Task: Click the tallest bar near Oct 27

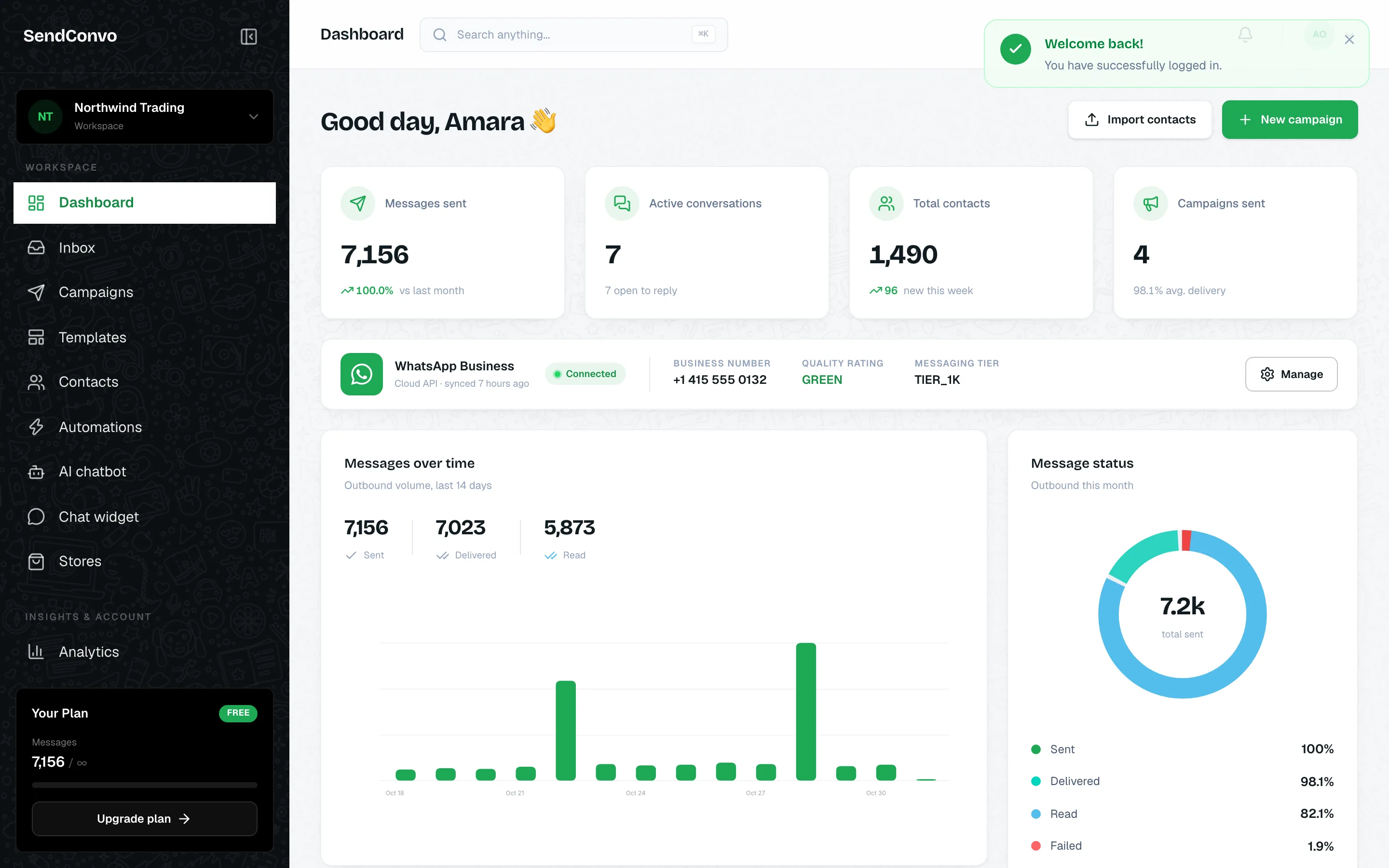Action: coord(806,712)
